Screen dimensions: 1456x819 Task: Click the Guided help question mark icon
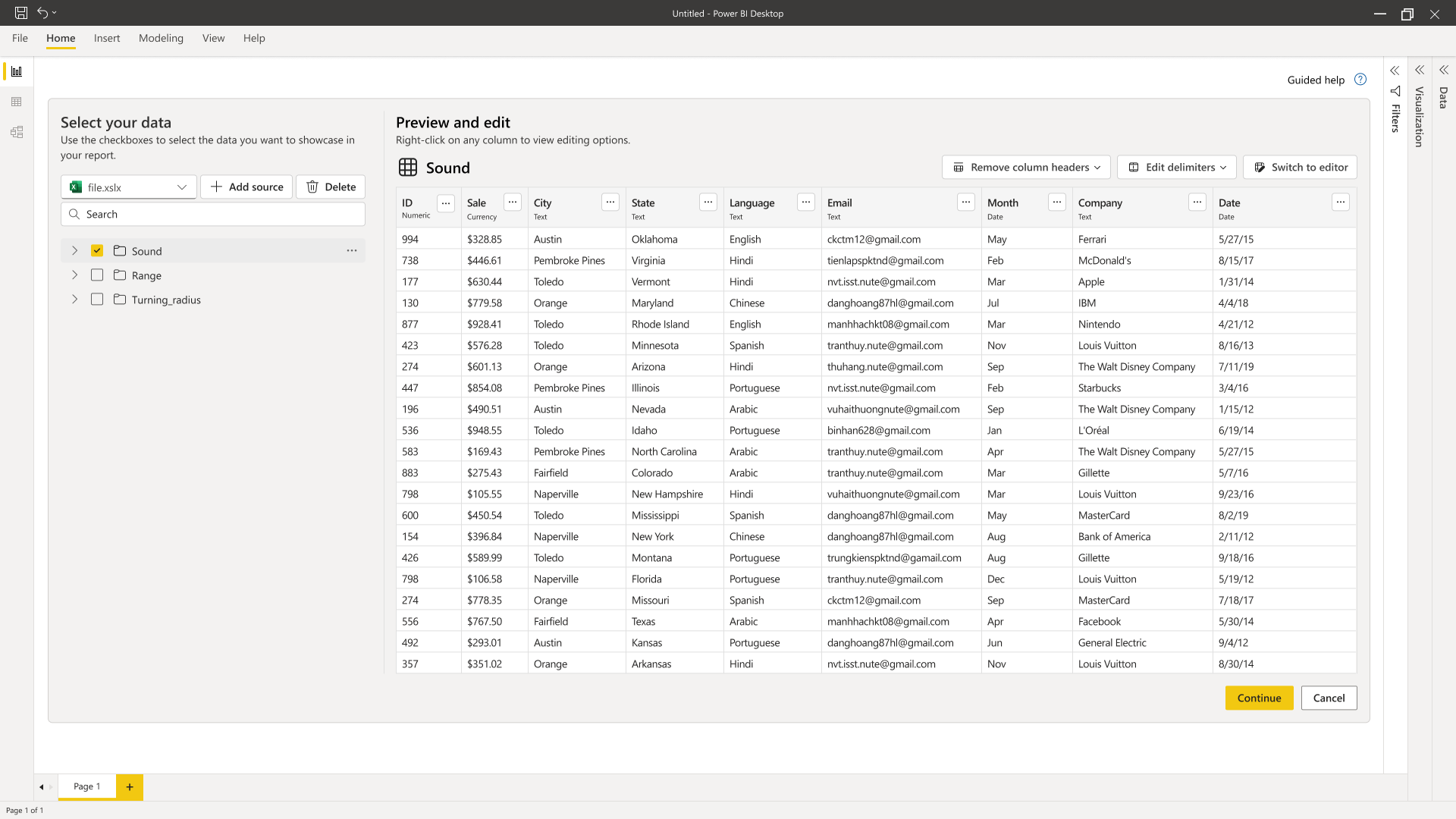coord(1360,80)
